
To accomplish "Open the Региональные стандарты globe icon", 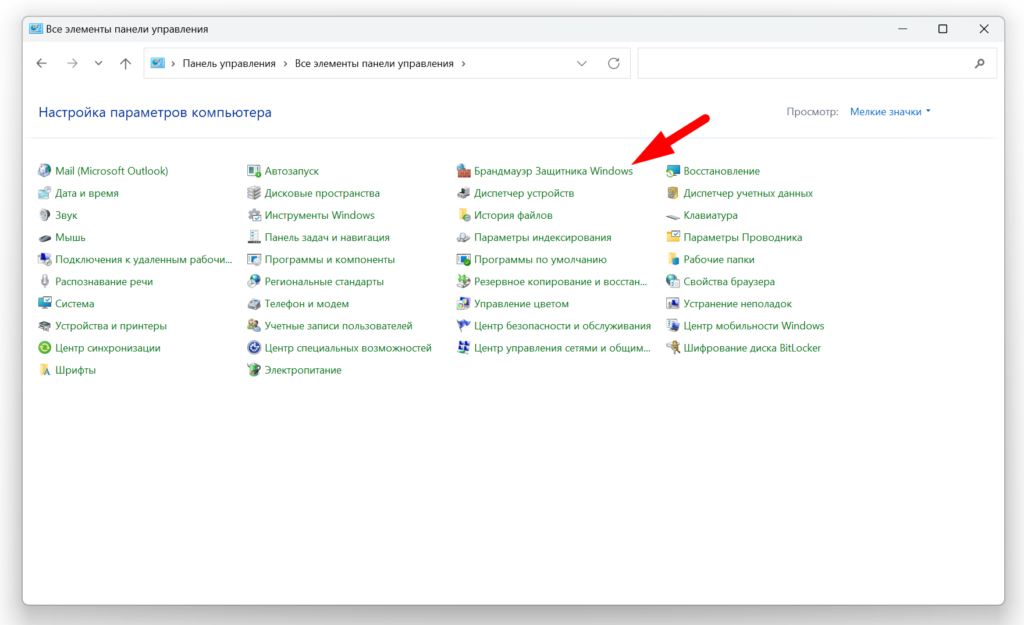I will tap(254, 281).
